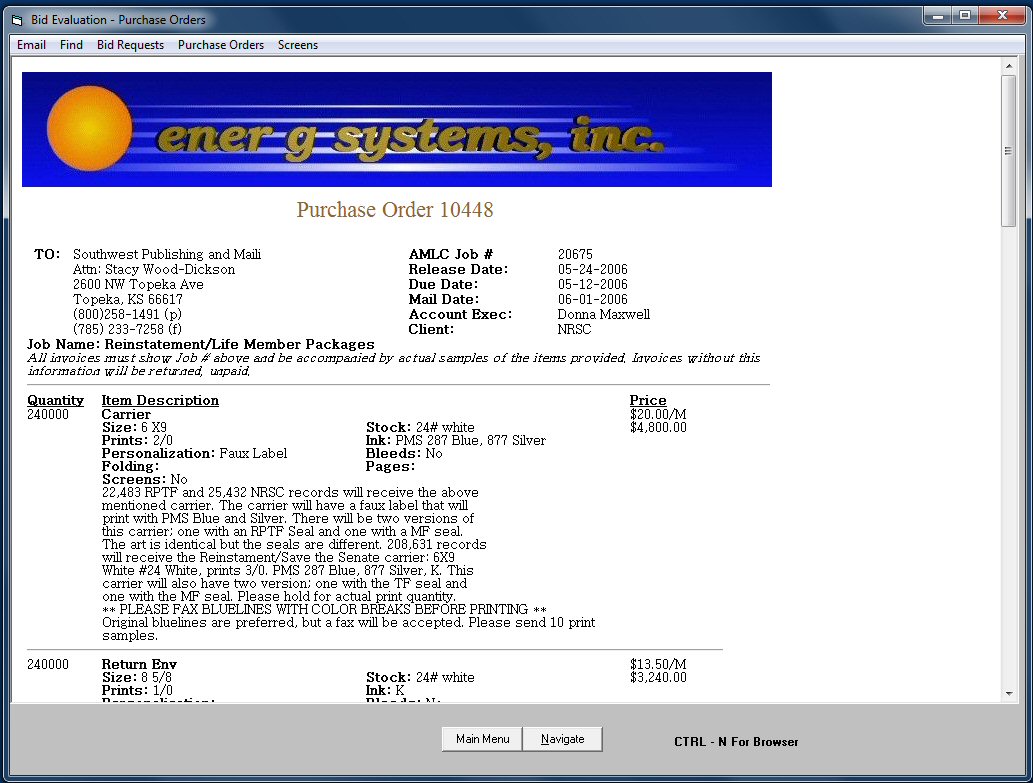The width and height of the screenshot is (1033, 783).
Task: Click the Return Env total $3,240.00
Action: [x=658, y=678]
